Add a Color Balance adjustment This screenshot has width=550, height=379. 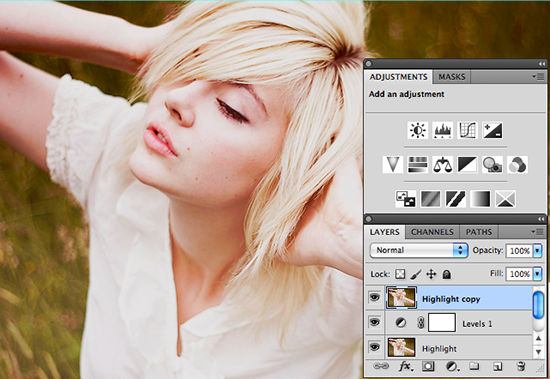(442, 165)
